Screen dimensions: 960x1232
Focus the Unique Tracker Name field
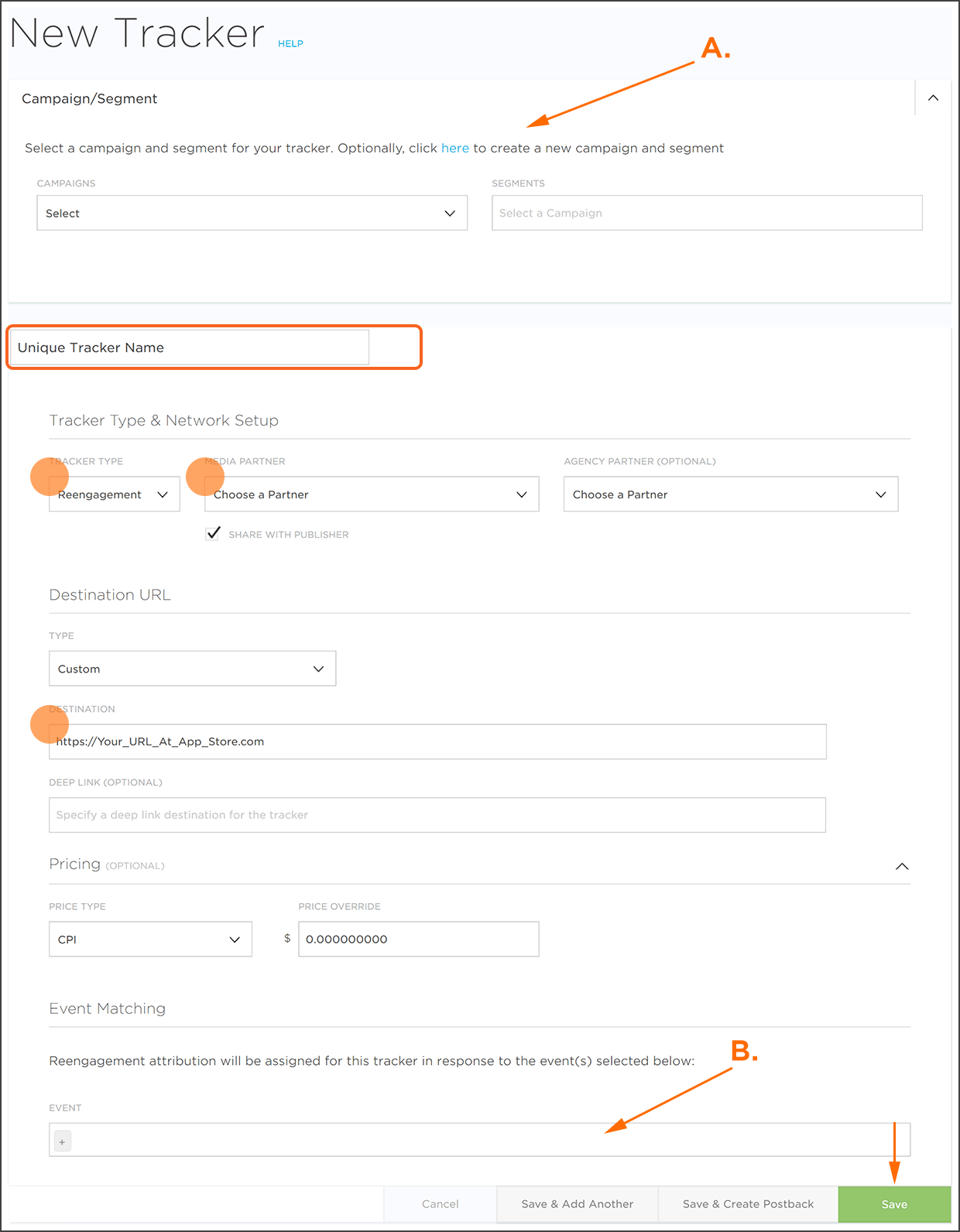click(189, 347)
